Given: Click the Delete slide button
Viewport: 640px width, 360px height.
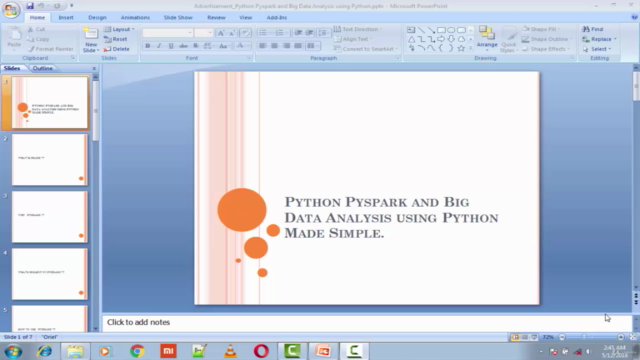Looking at the screenshot, I should (116, 49).
